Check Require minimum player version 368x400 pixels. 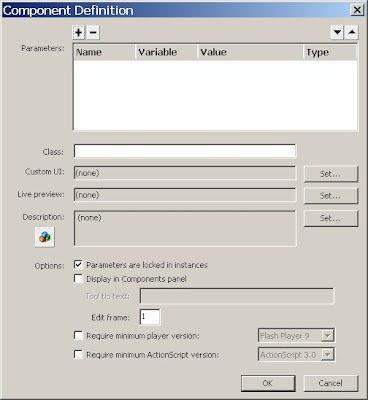[x=78, y=335]
